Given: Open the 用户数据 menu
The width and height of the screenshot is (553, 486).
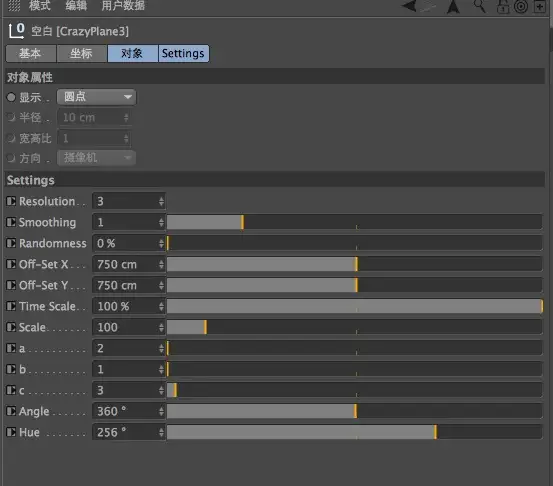Looking at the screenshot, I should click(x=123, y=5).
